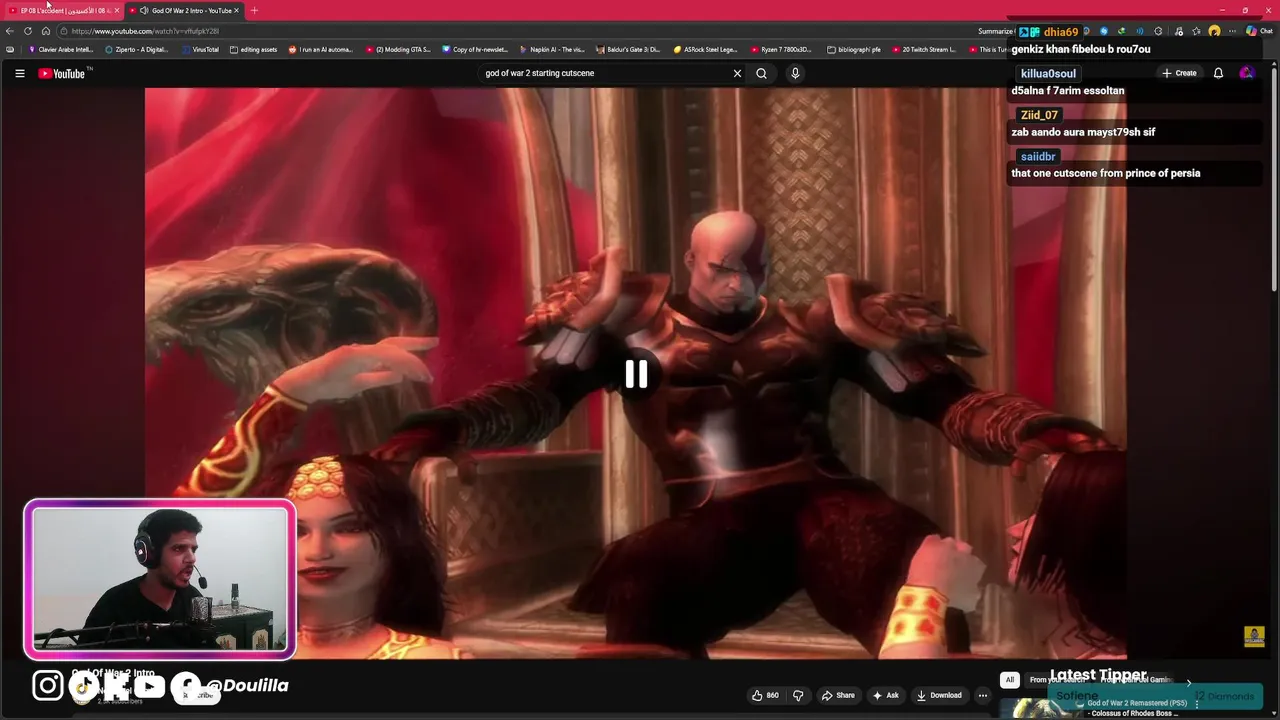The height and width of the screenshot is (720, 1280).
Task: Go back in browser history
Action: tap(10, 31)
